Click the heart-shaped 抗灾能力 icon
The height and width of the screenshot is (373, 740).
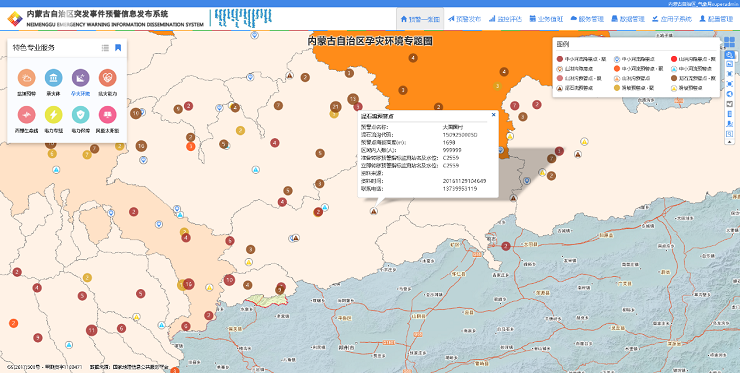[108, 78]
